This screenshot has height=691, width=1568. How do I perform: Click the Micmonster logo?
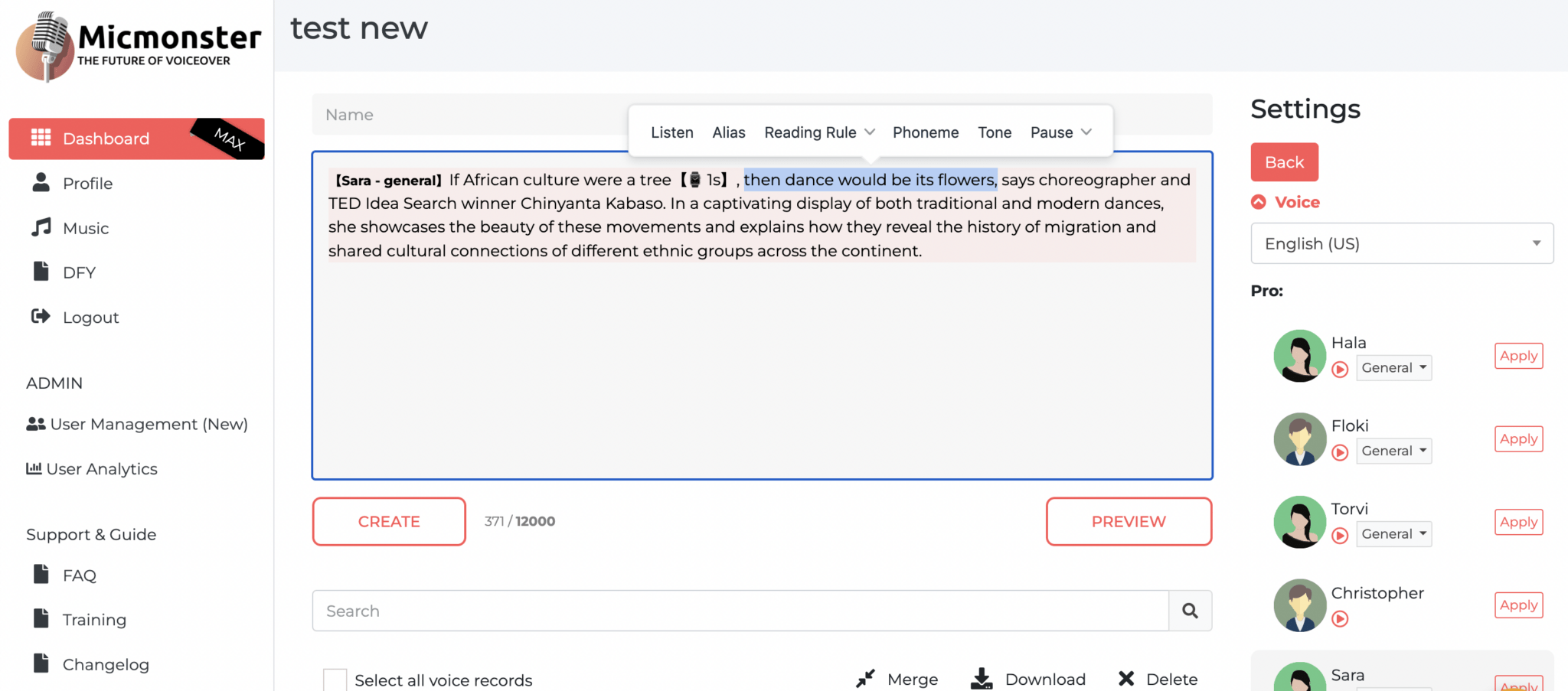pyautogui.click(x=136, y=46)
